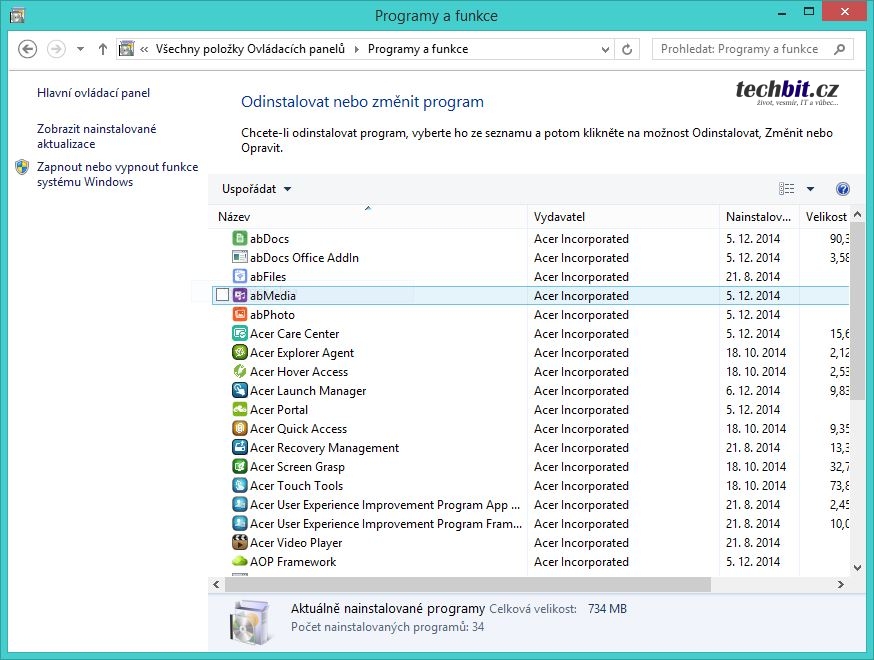Click the Acer Care Center icon
Screen dimensions: 874x660
(x=240, y=333)
